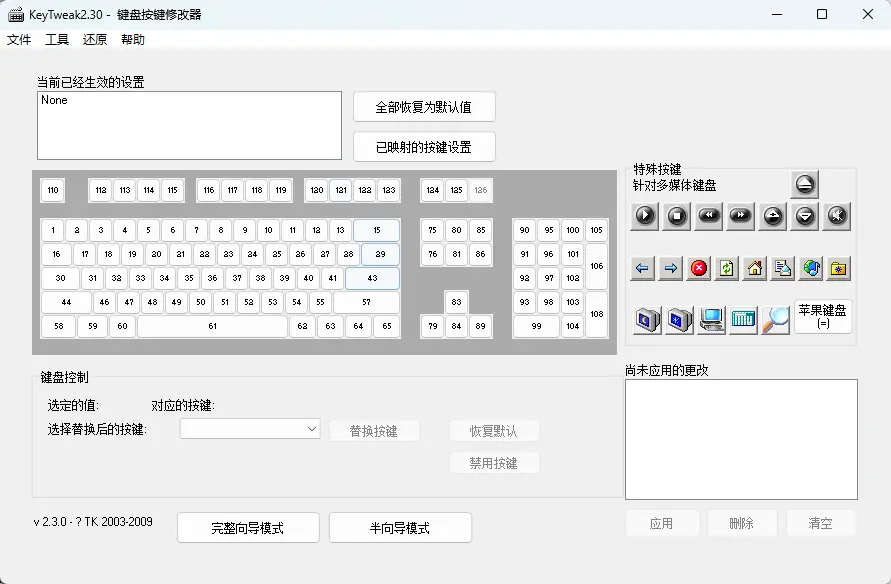The height and width of the screenshot is (584, 891).
Task: Select the Mail envelope key icon
Action: pyautogui.click(x=783, y=268)
